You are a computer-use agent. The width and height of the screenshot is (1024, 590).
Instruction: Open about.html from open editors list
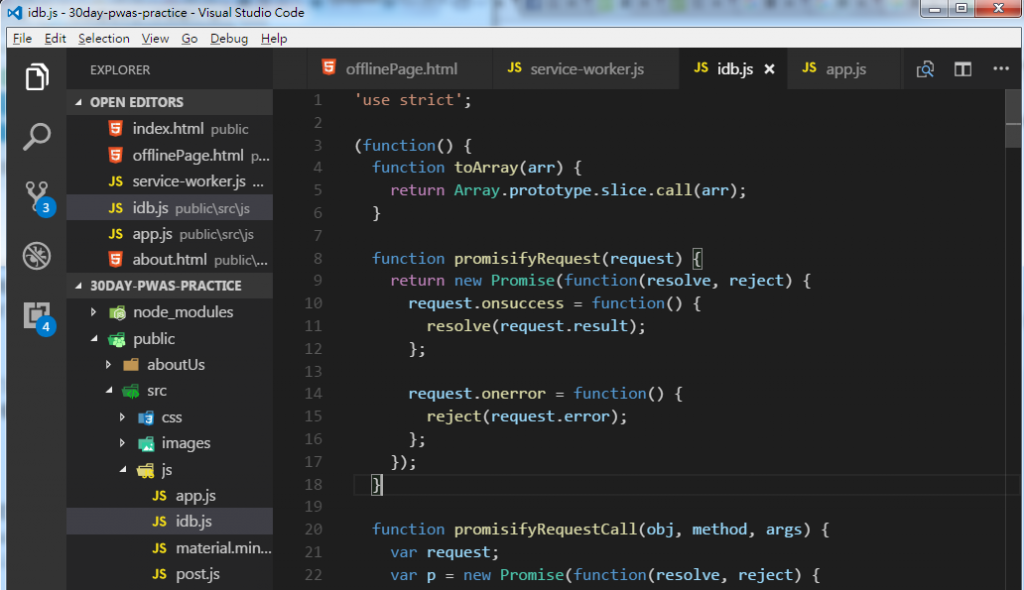[x=170, y=260]
